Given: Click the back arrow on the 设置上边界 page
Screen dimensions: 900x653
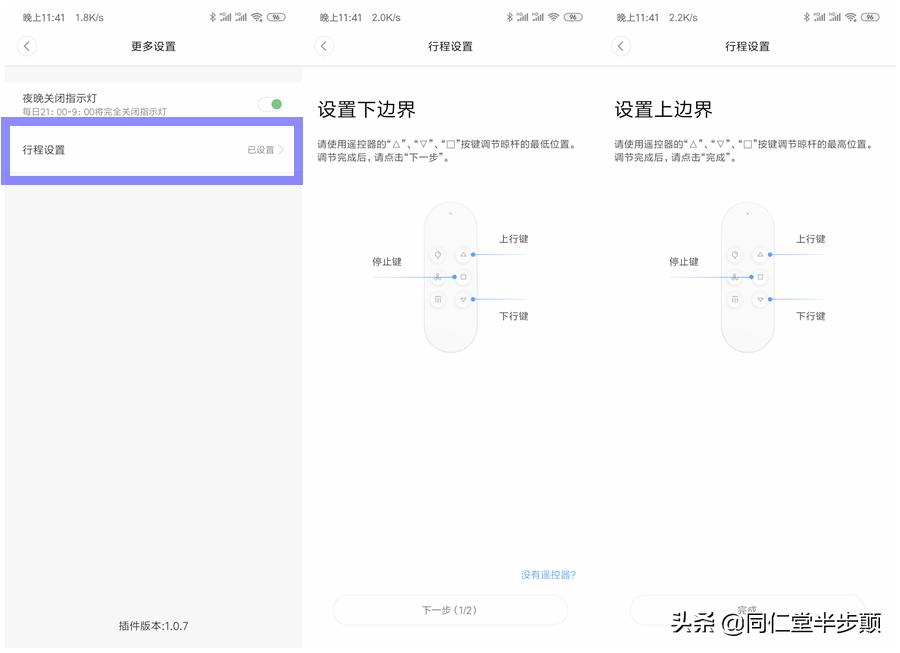Looking at the screenshot, I should pyautogui.click(x=620, y=46).
